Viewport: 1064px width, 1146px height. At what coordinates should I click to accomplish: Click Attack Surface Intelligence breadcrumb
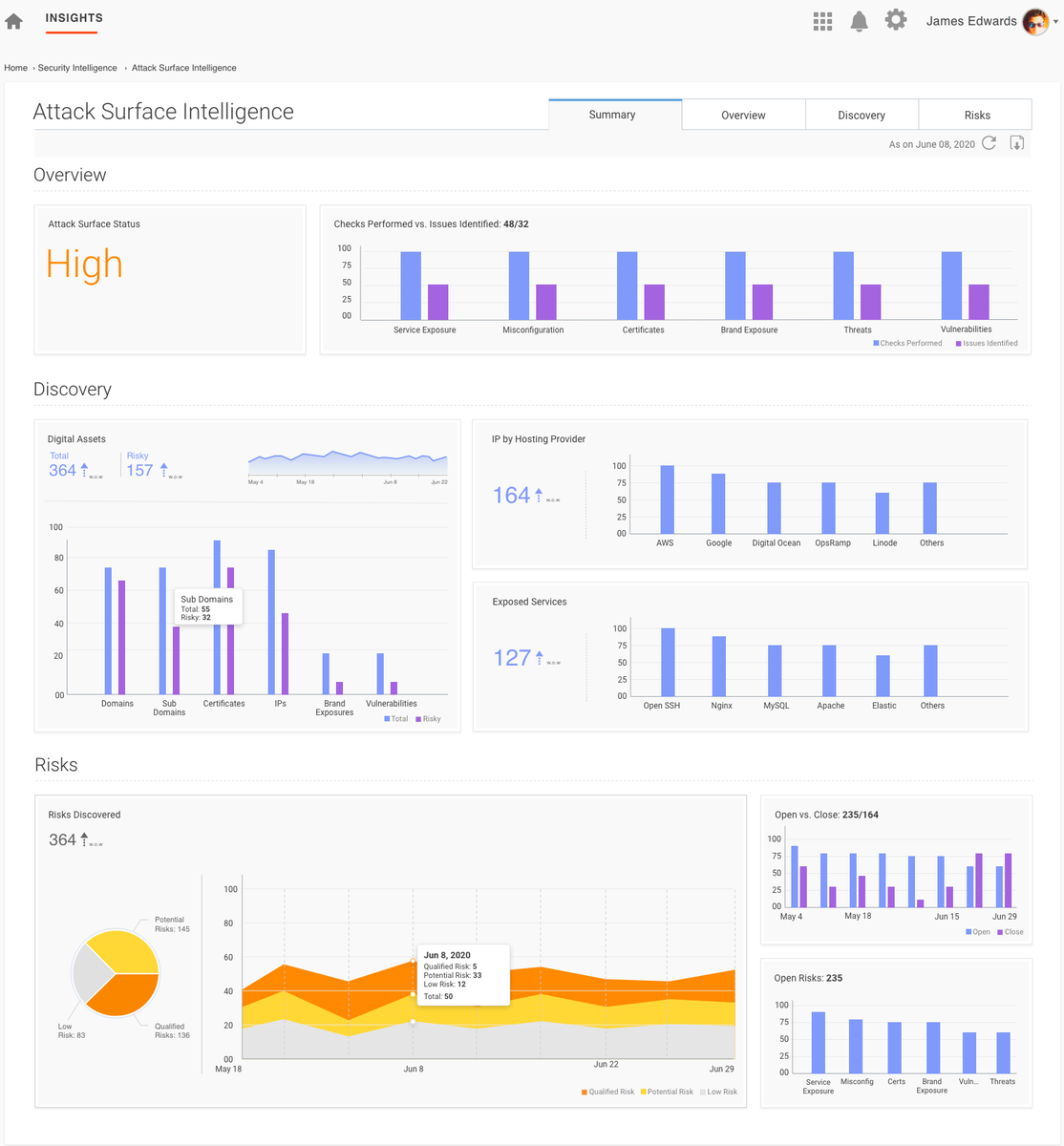click(x=184, y=68)
